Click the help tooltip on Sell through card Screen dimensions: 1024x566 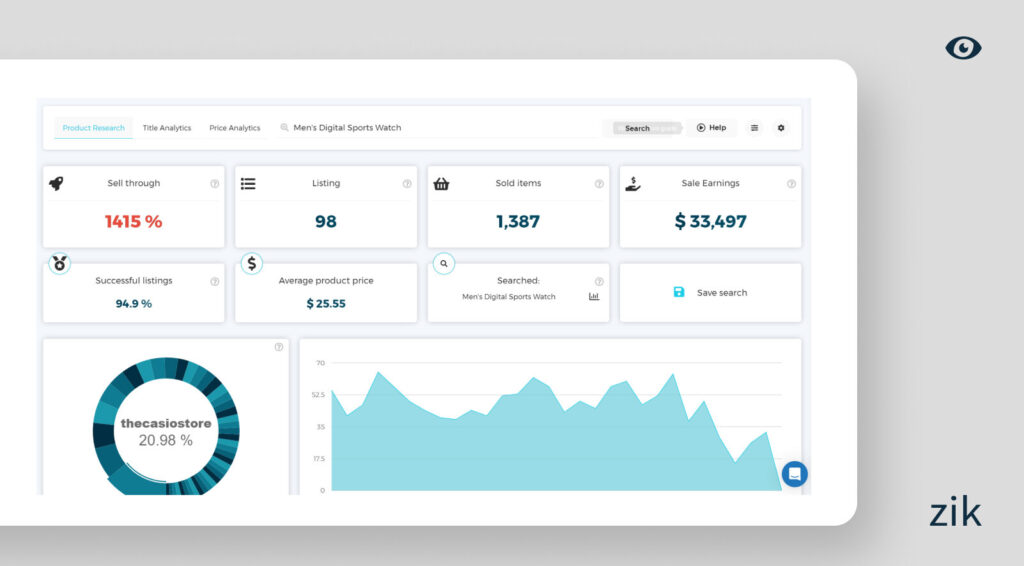[x=214, y=184]
